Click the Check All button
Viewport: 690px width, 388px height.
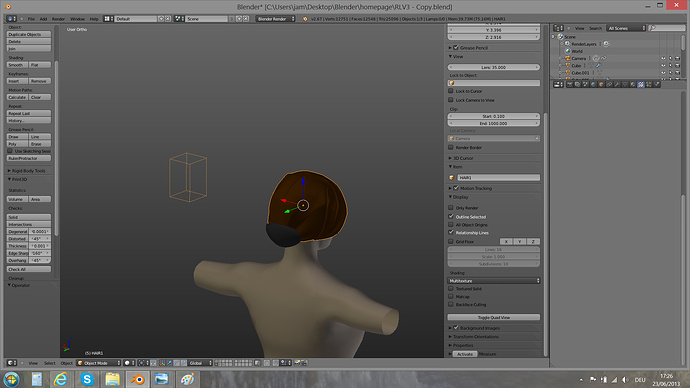[x=29, y=269]
